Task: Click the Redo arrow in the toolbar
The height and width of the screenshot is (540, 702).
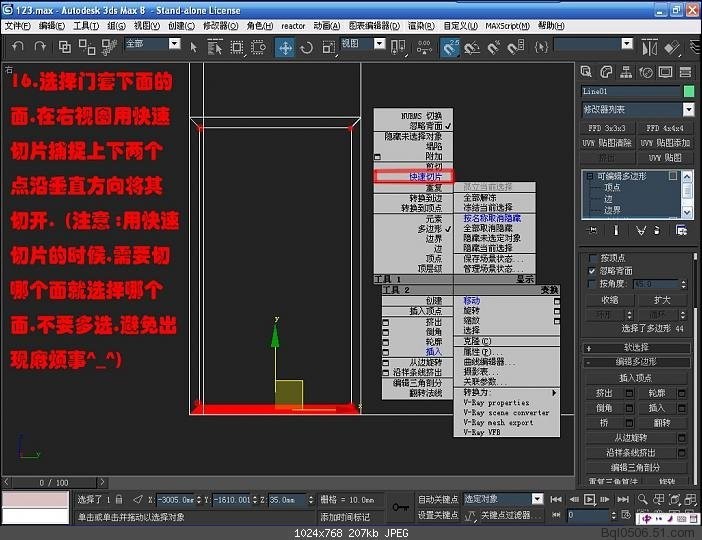Action: coord(40,46)
